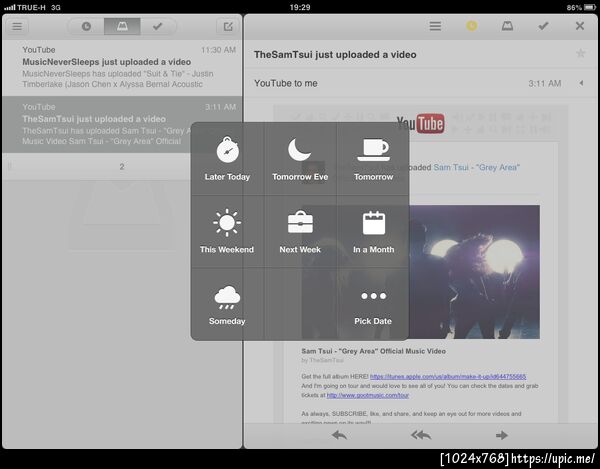Open the MusicNeverSleeps email from YouTube
This screenshot has width=600, height=469.
(x=122, y=67)
